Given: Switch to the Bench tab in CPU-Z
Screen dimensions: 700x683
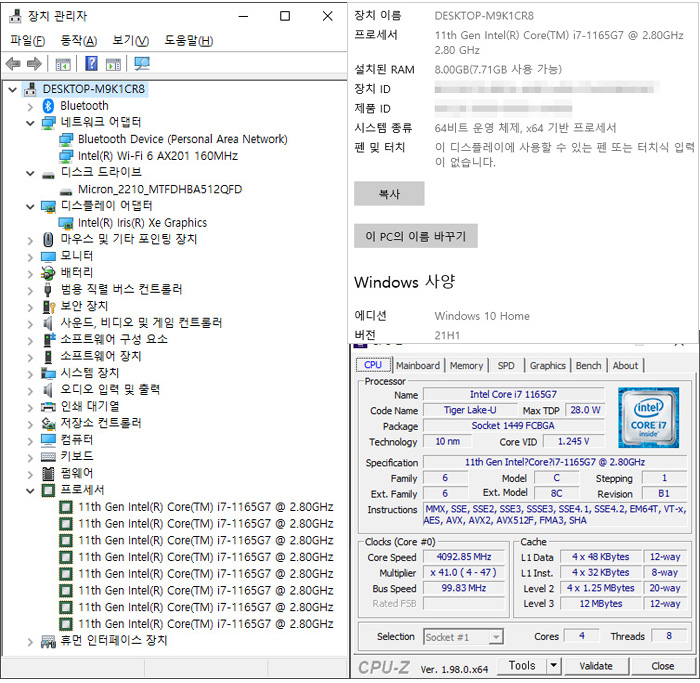Looking at the screenshot, I should point(588,366).
